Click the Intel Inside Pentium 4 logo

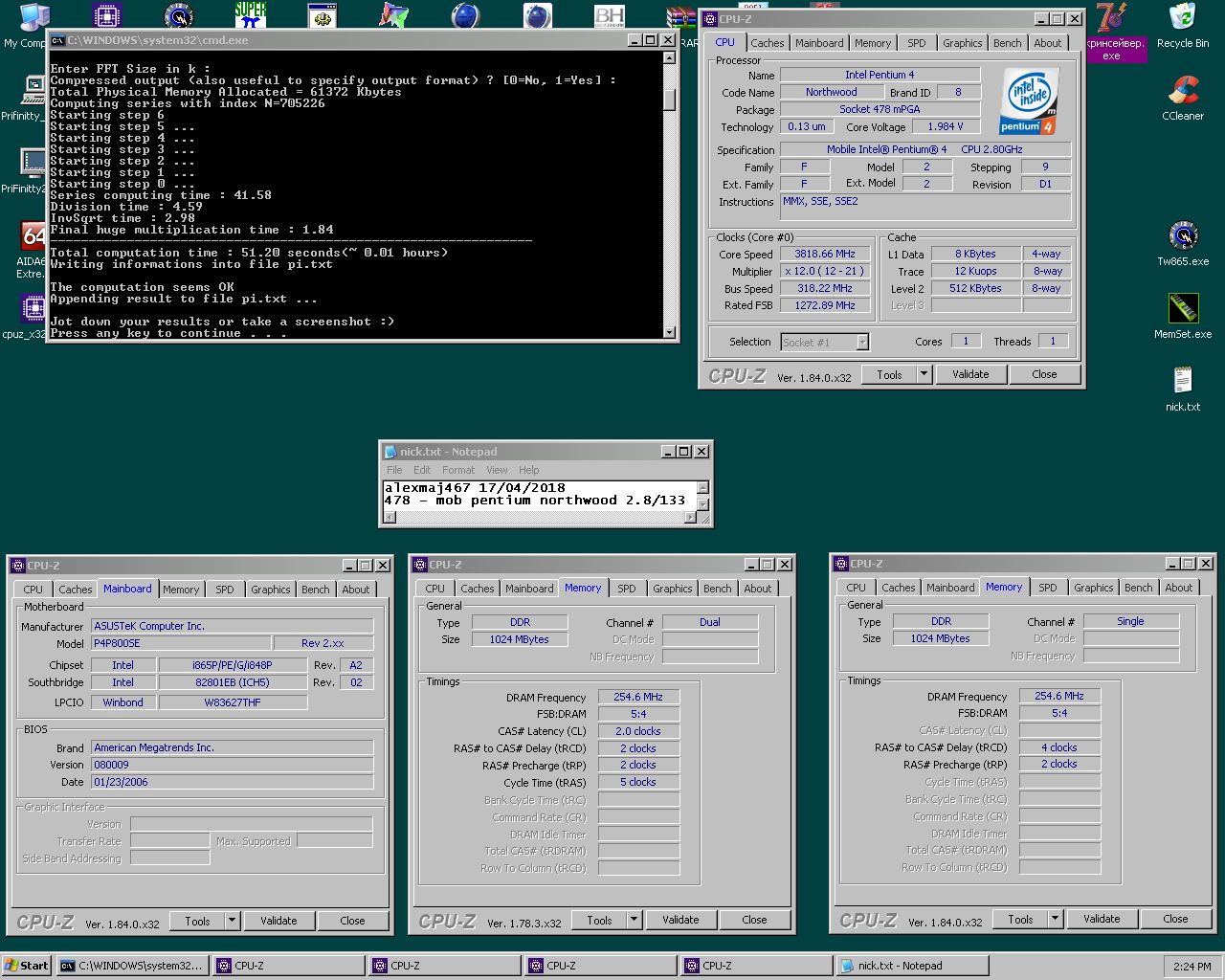(x=1028, y=100)
